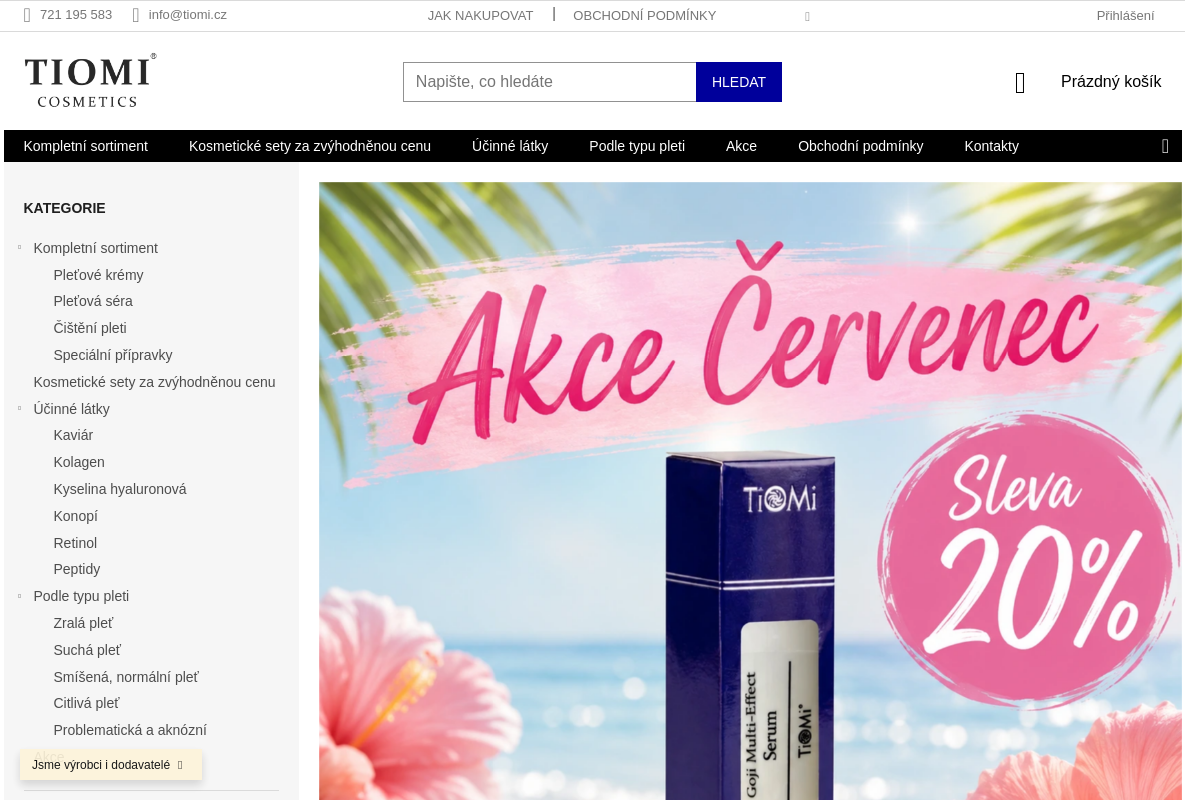
Task: Click the envelope icon beside info@tiomi.cz
Action: coord(136,15)
